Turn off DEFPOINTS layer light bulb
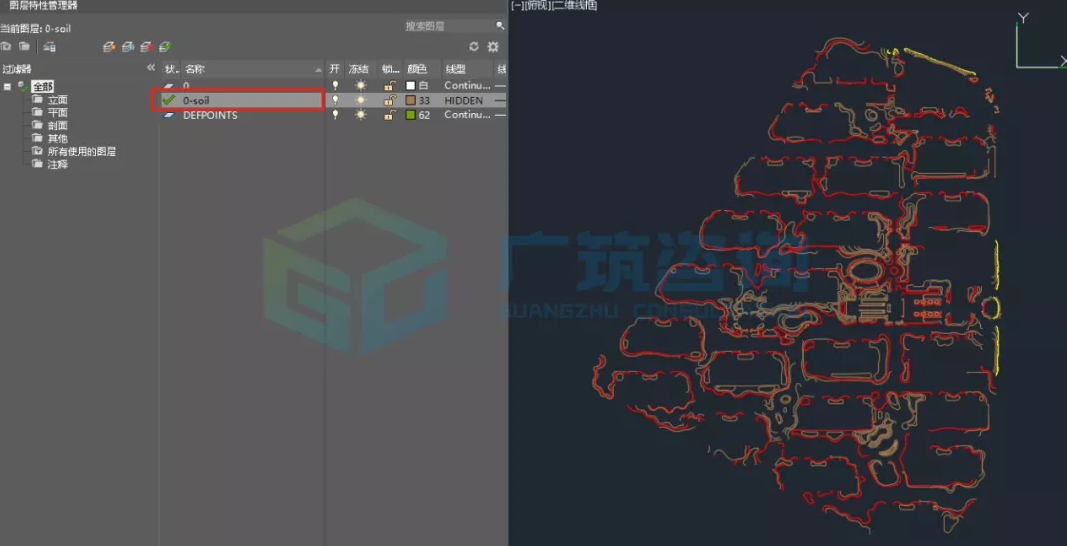1067x546 pixels. 335,115
